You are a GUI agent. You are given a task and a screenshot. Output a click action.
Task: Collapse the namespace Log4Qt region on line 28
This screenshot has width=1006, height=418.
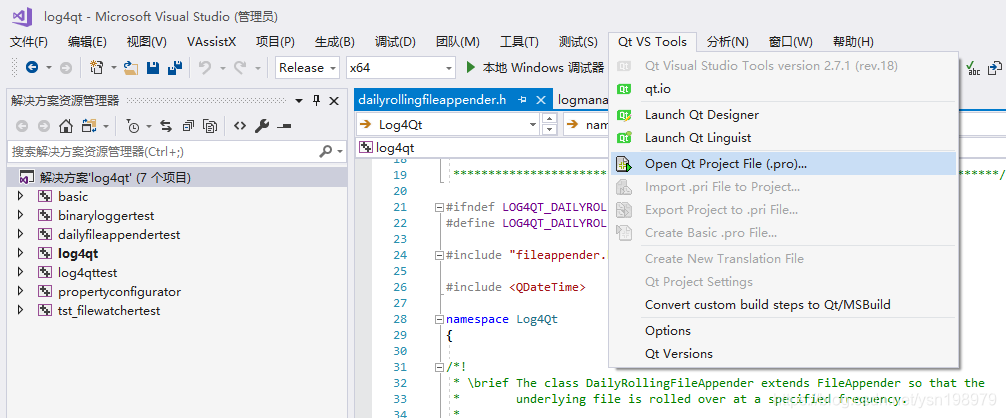(x=439, y=319)
